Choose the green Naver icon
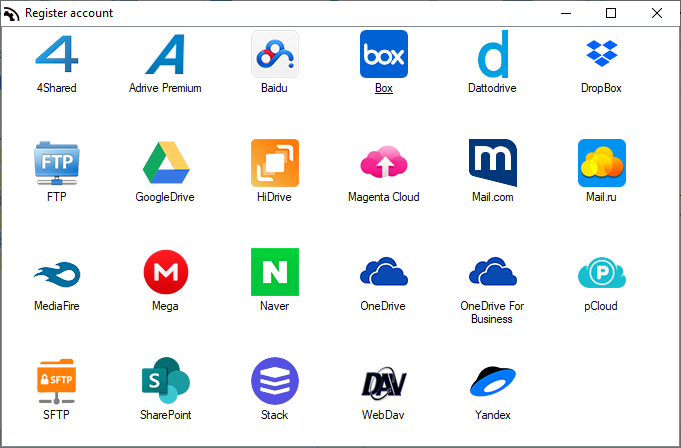681x448 pixels. 274,272
